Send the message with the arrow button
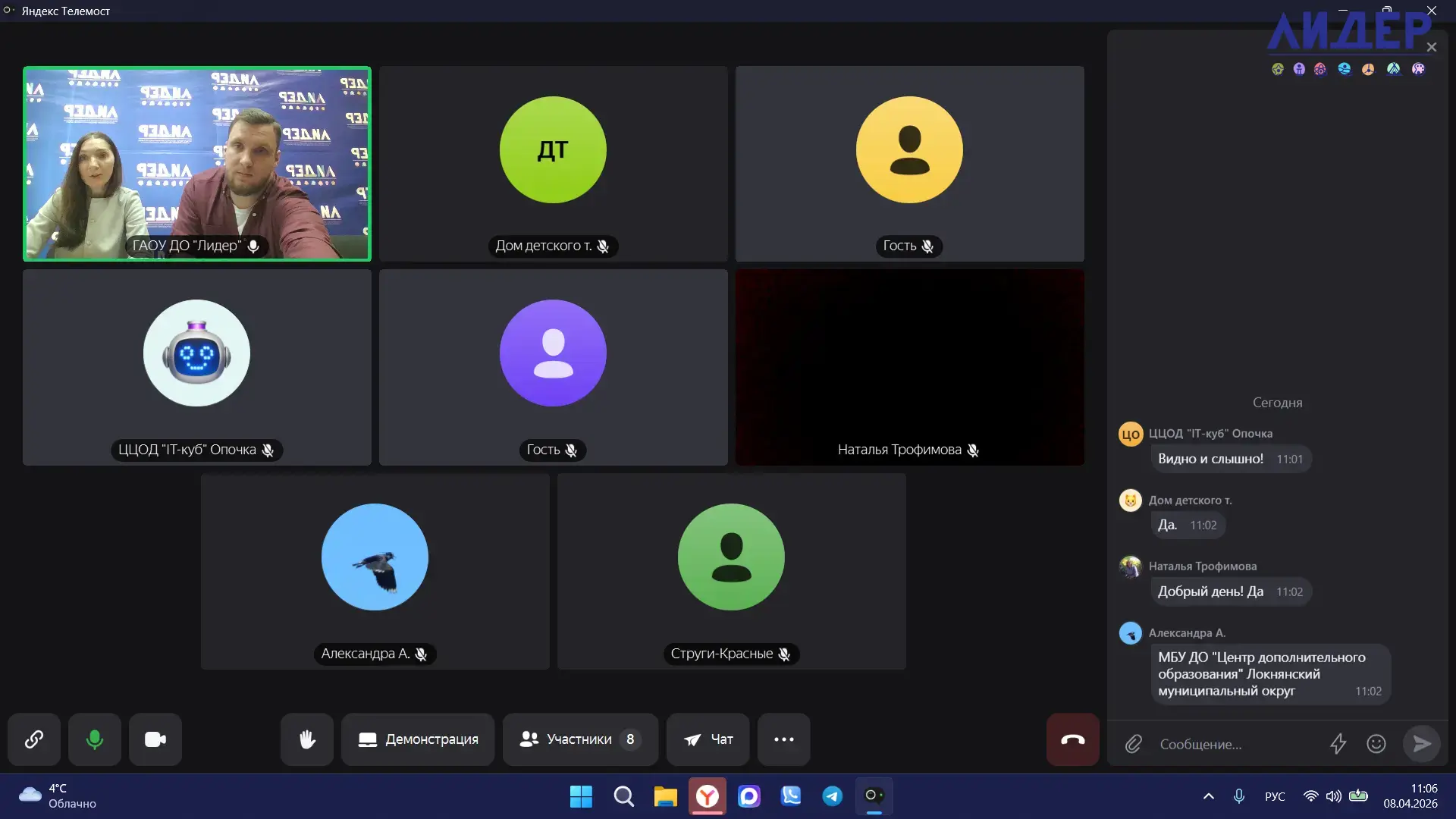 (1422, 744)
